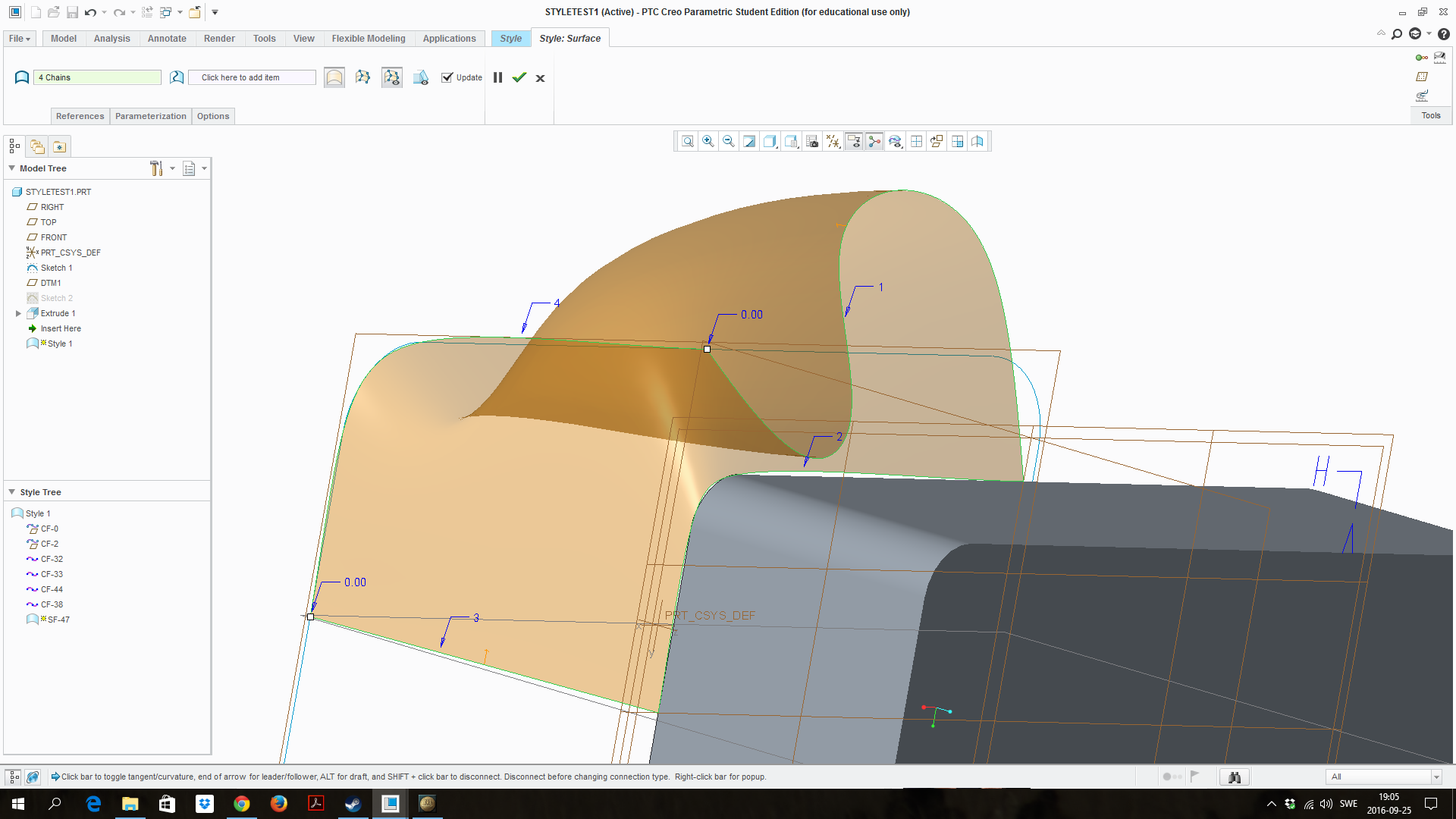Open the Windows switcher dropdown arrow
Image resolution: width=1456 pixels, height=819 pixels.
[180, 12]
